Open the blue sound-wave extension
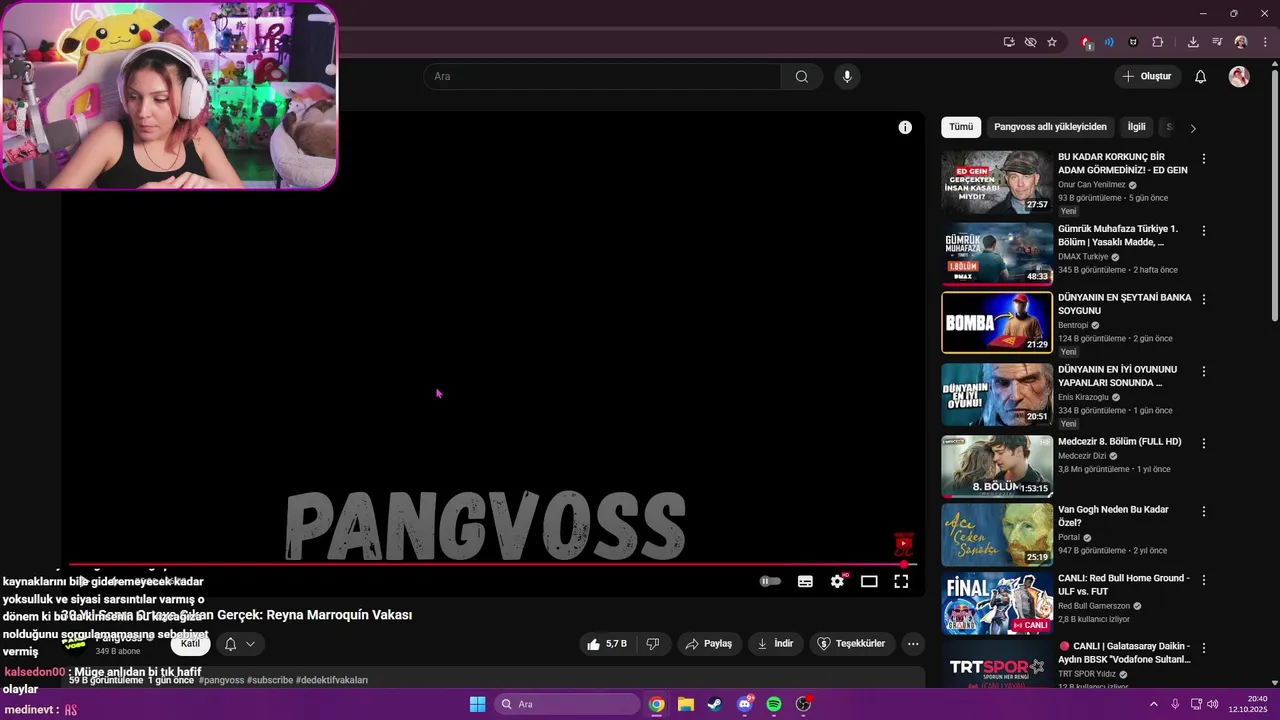 click(x=1109, y=42)
